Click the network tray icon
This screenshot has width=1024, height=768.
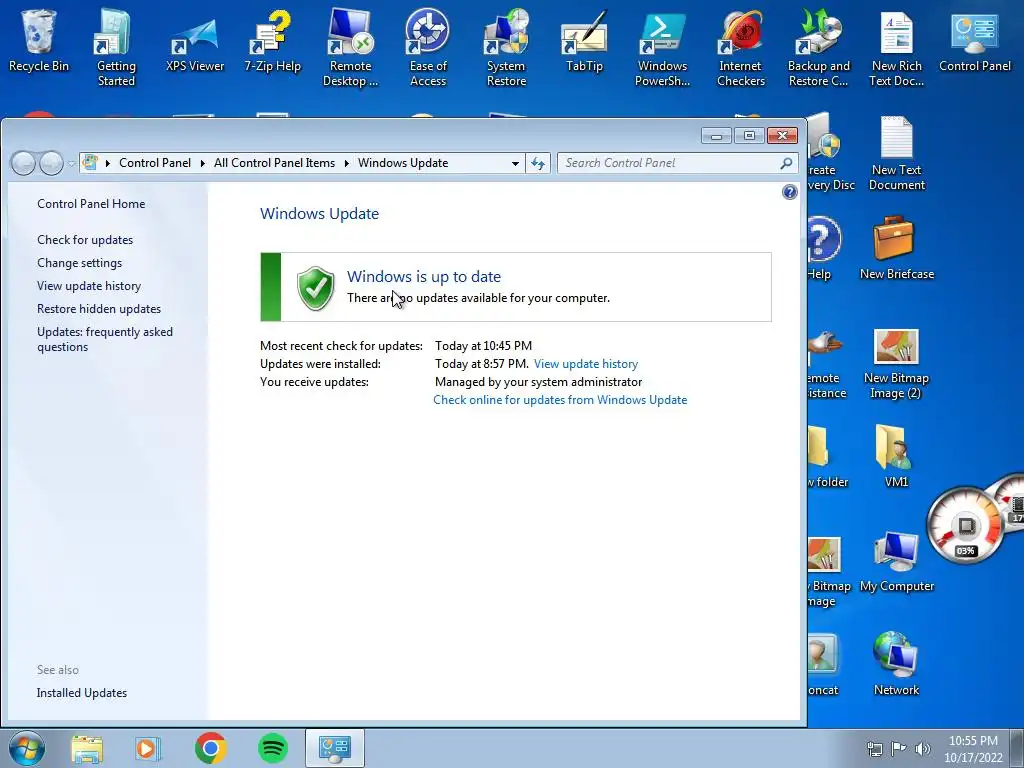(x=874, y=748)
